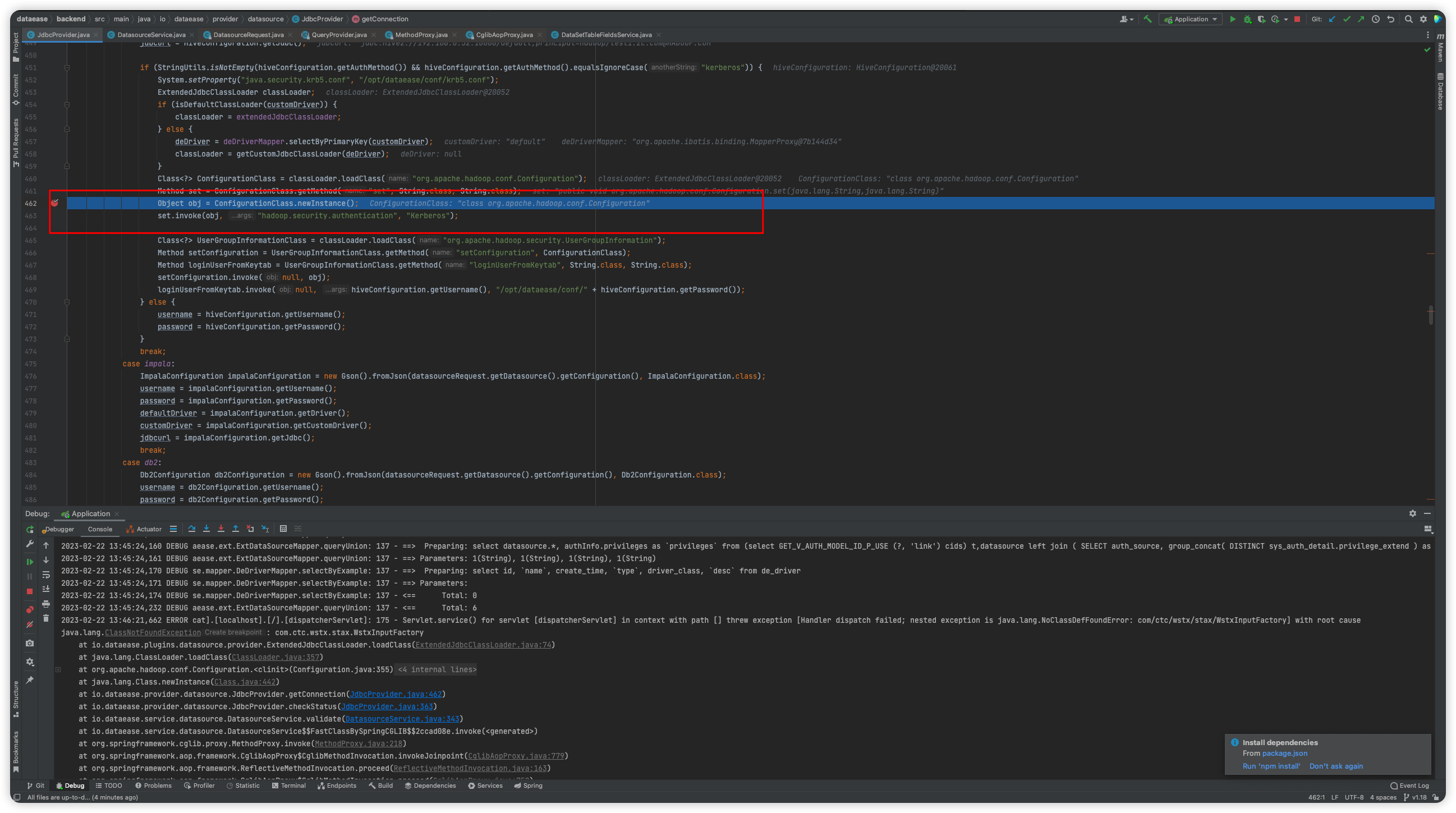Step into the current method call

[x=207, y=529]
